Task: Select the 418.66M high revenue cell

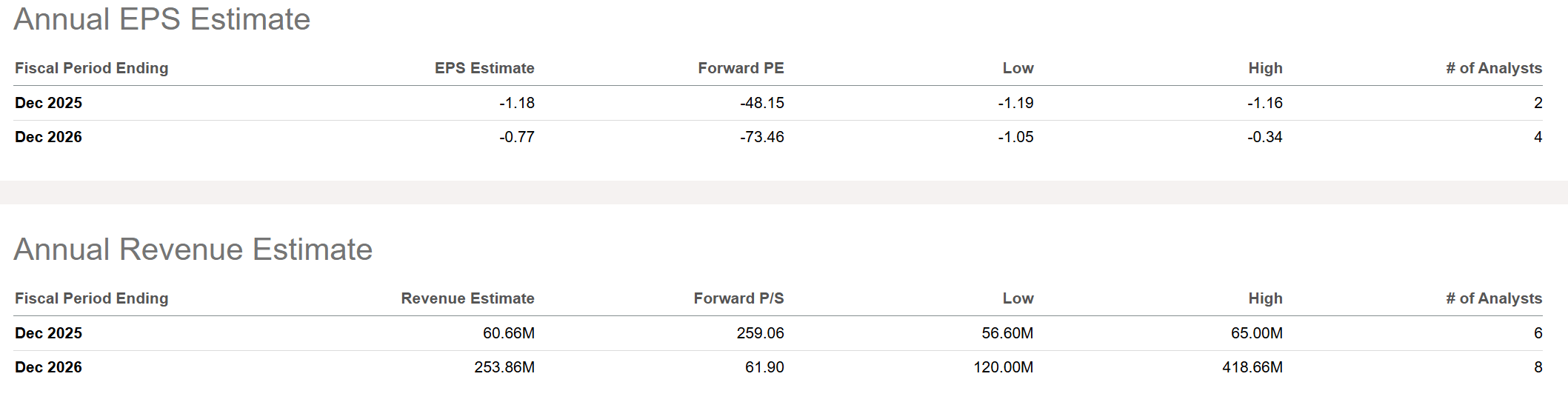Action: pyautogui.click(x=1252, y=367)
